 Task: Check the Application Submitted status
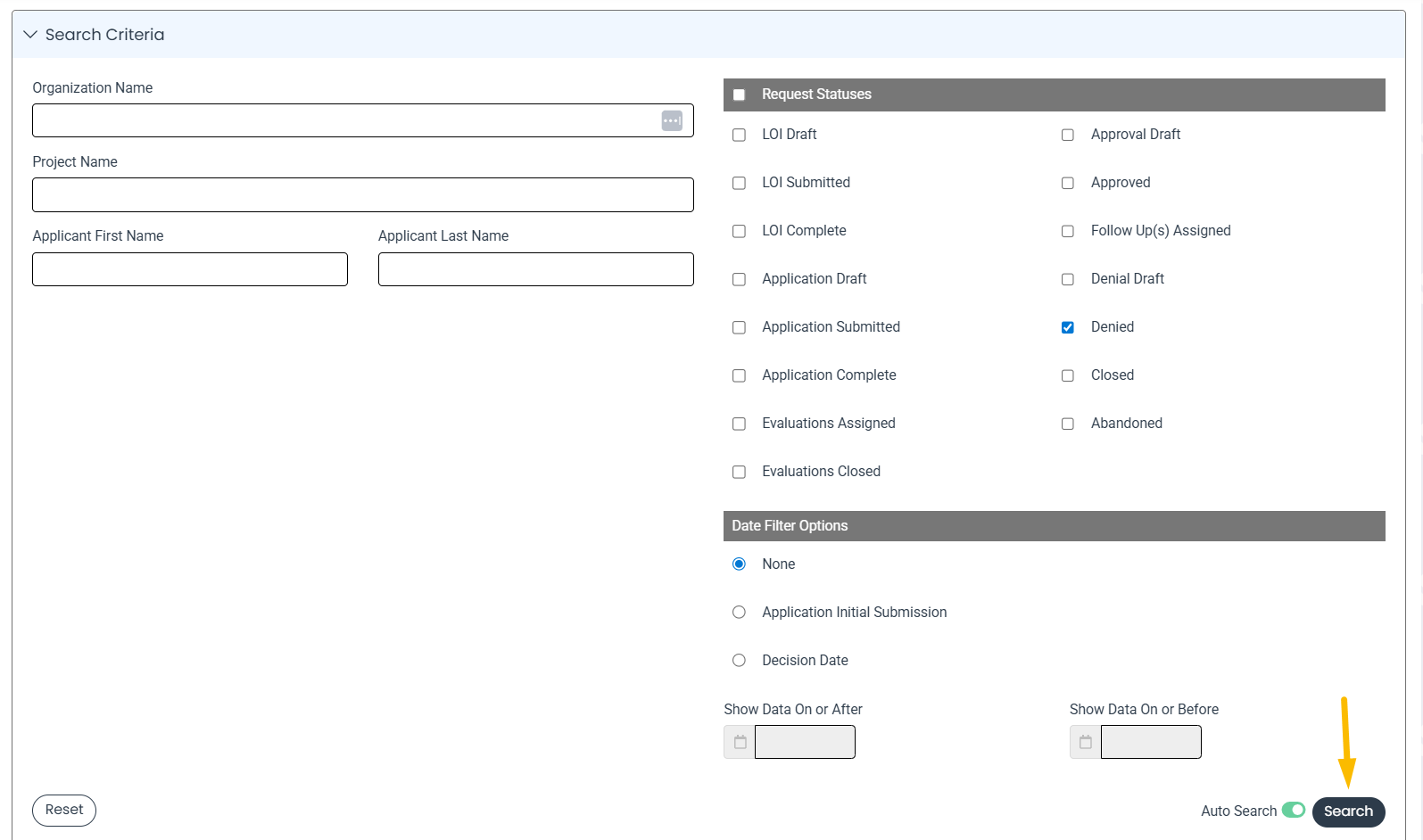pos(739,327)
